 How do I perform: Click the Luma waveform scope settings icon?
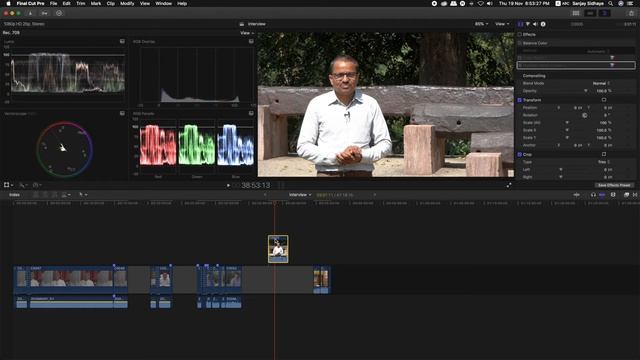click(x=122, y=41)
